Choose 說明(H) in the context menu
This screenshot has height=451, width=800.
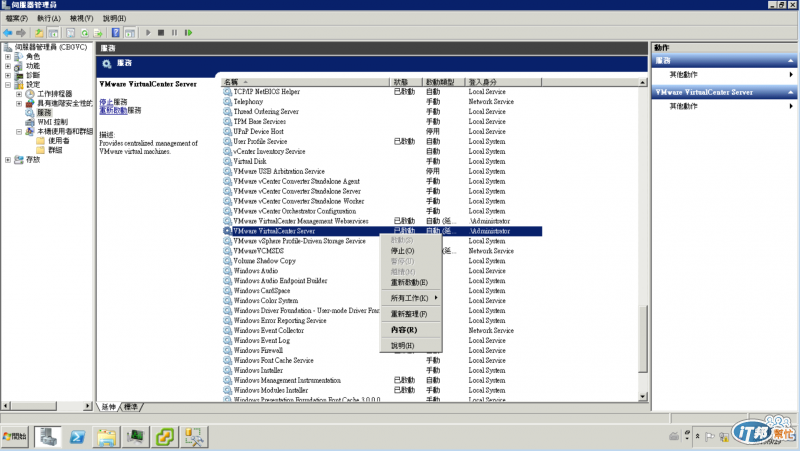(411, 346)
